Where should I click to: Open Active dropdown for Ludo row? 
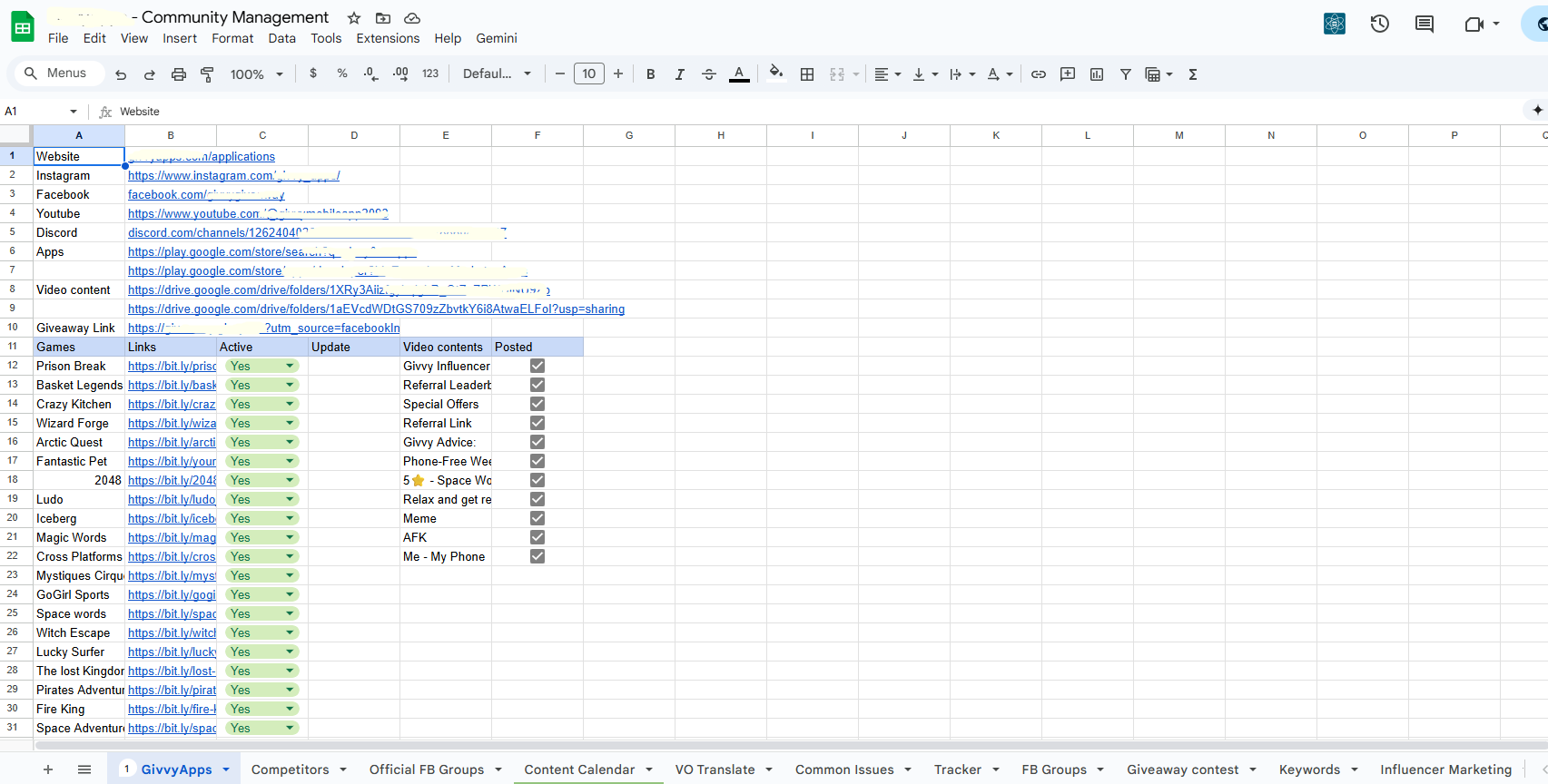[x=291, y=499]
